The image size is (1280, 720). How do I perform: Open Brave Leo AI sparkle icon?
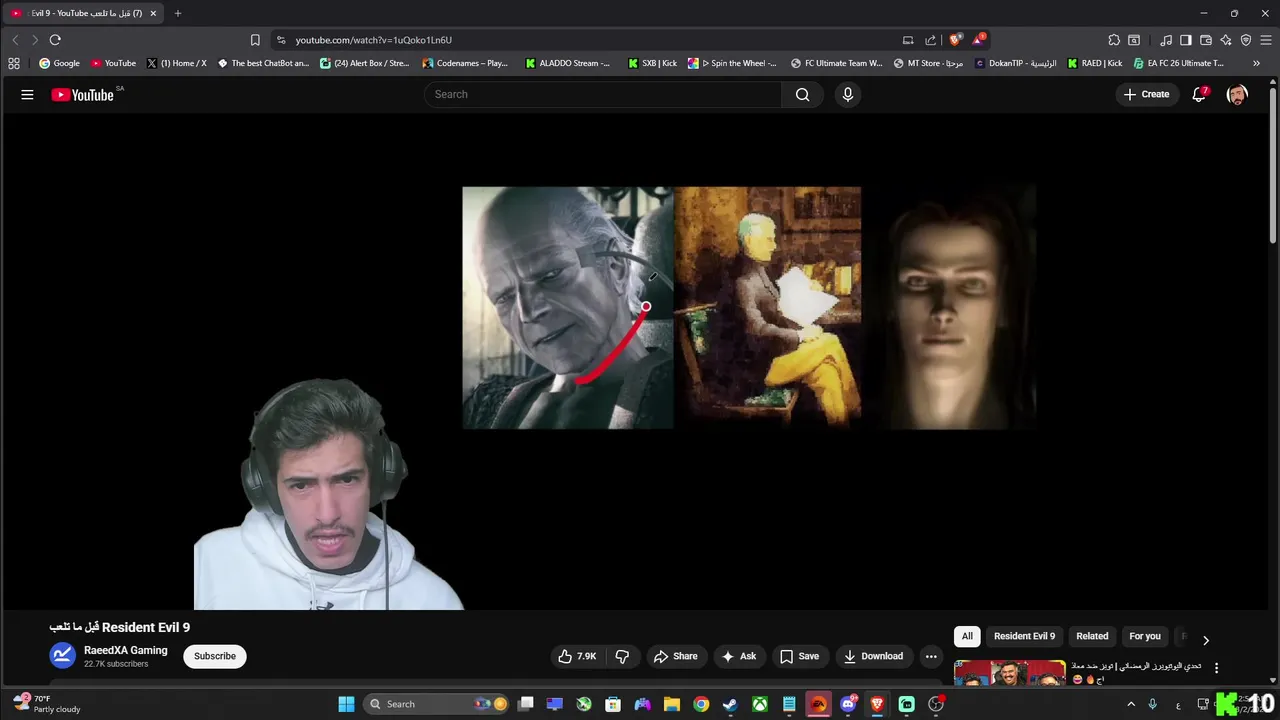(1226, 40)
